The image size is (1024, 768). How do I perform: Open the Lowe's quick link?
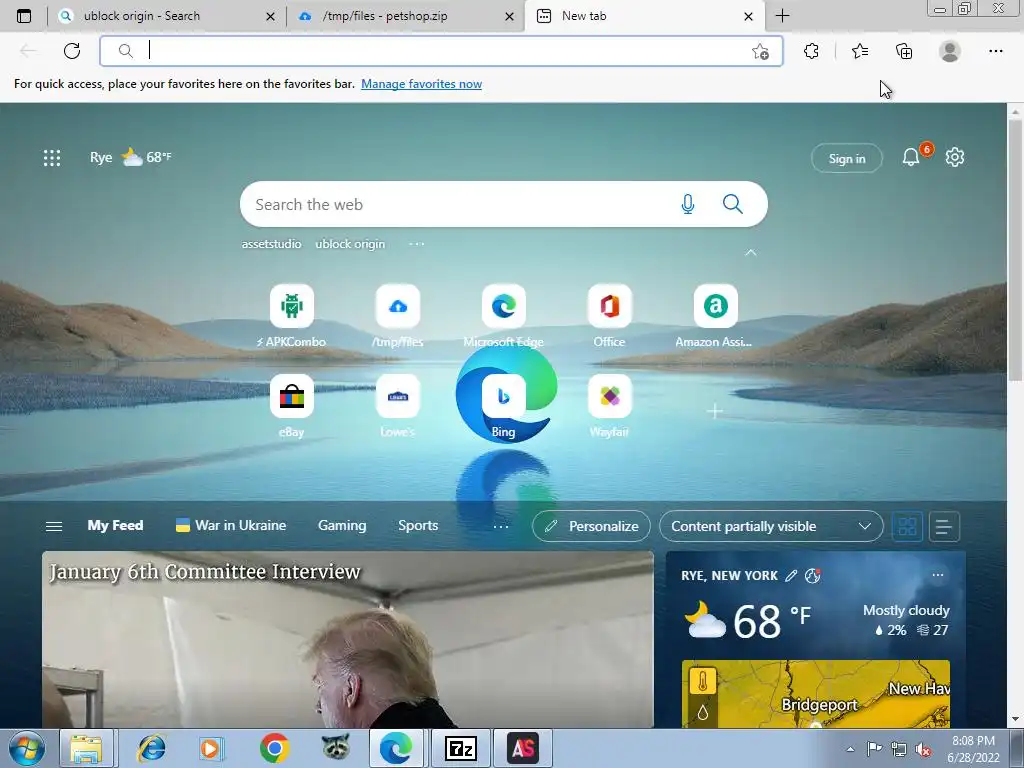398,406
